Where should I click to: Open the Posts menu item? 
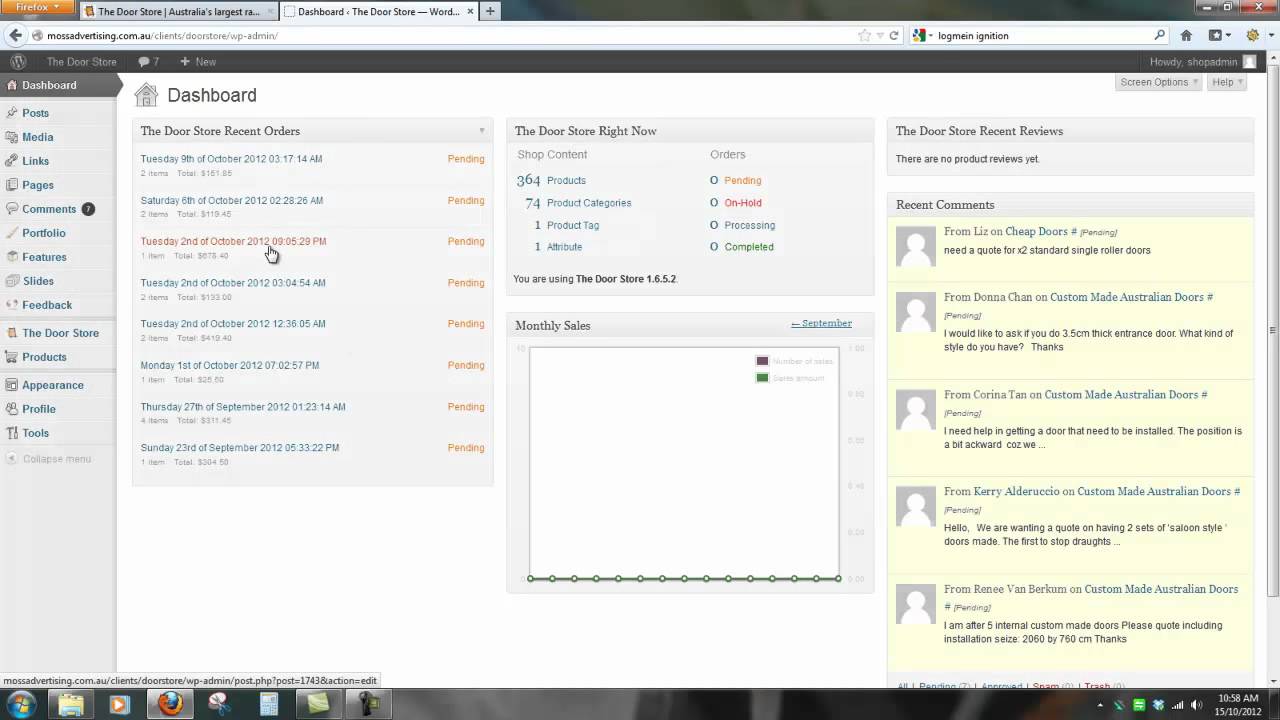coord(35,113)
